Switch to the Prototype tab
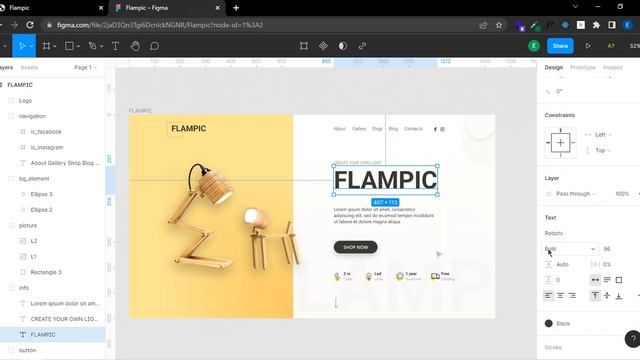 click(x=582, y=67)
